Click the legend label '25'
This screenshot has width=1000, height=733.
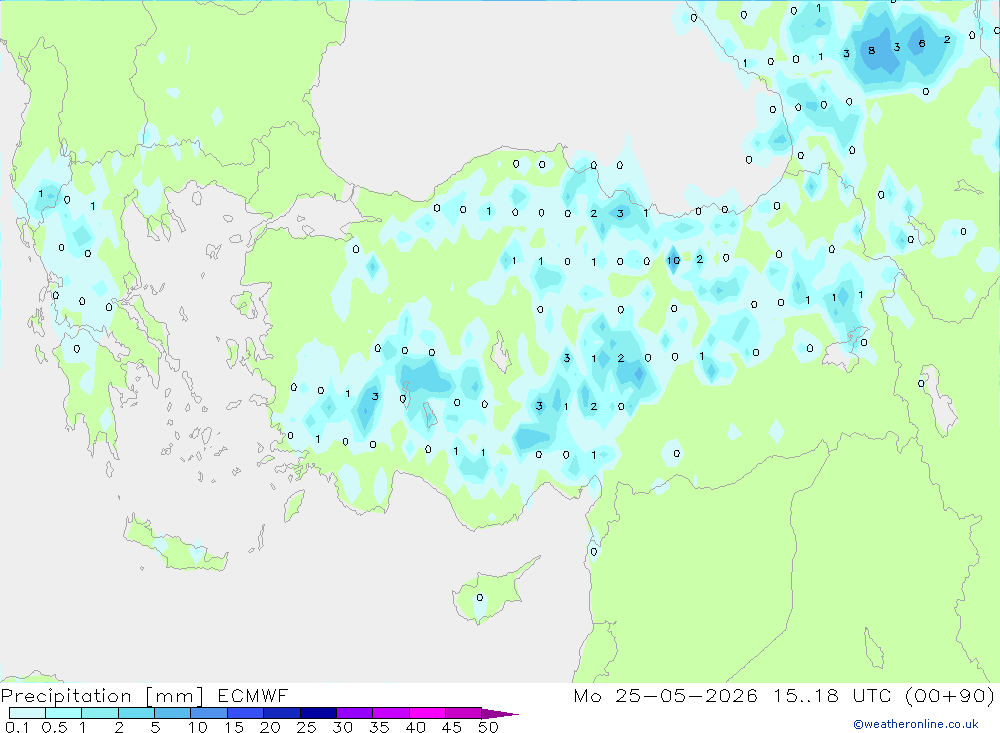coord(307,727)
